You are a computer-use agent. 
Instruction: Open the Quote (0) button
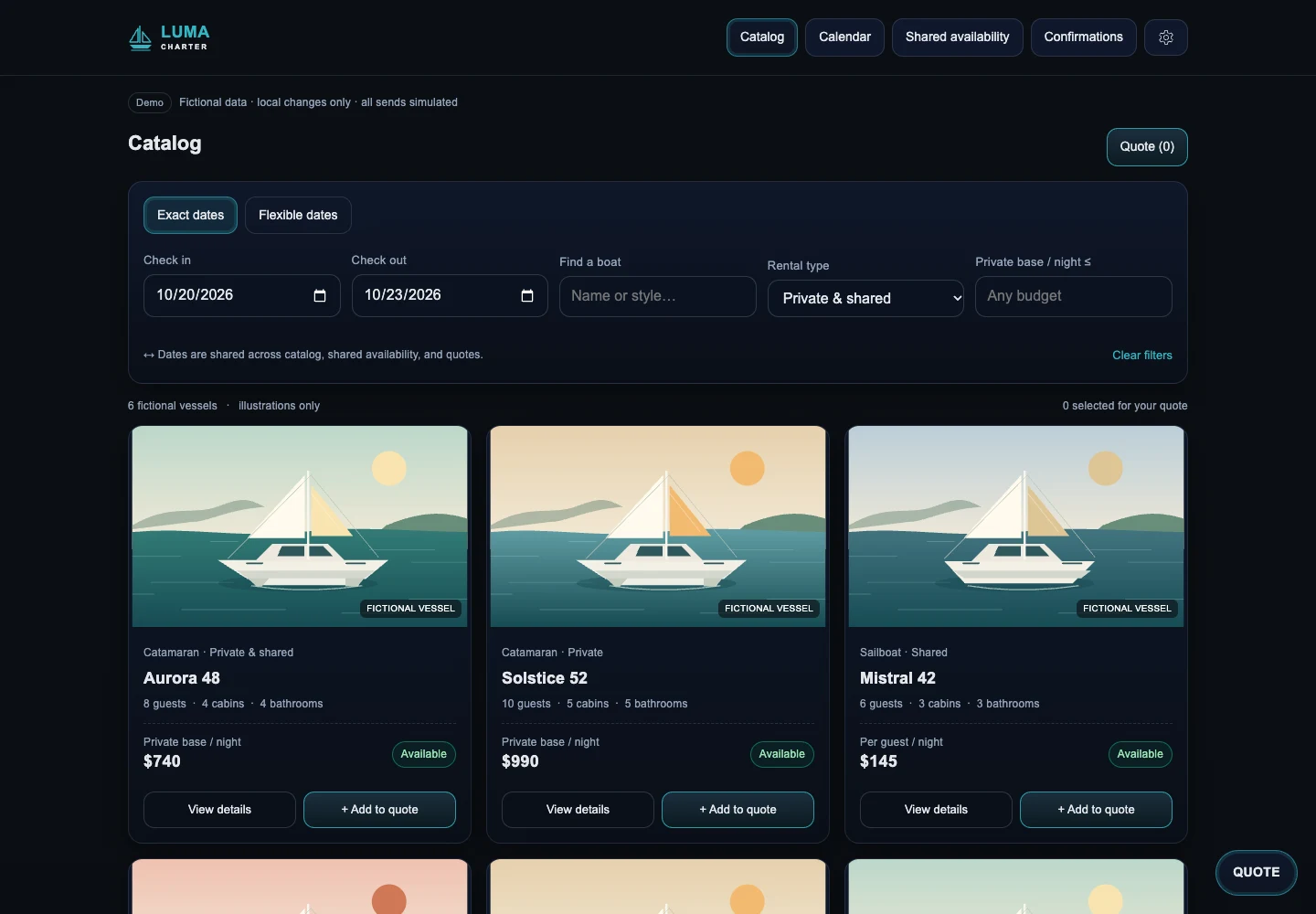1147,147
